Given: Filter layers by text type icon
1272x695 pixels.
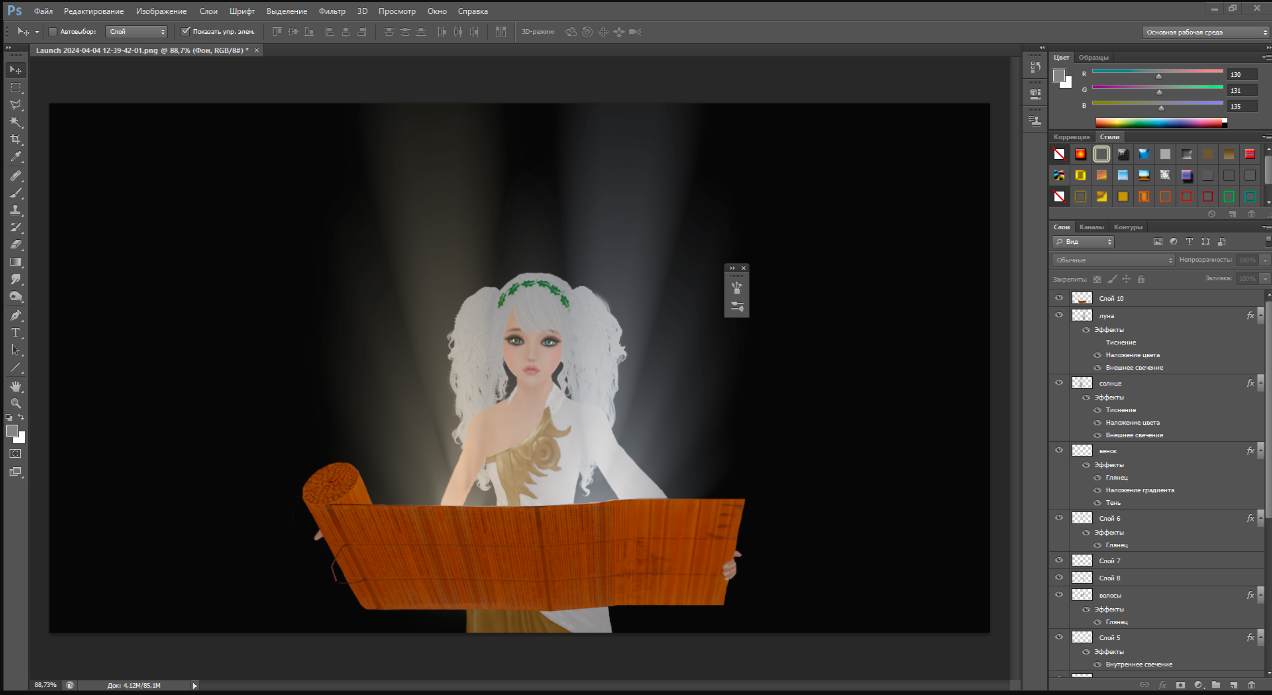Looking at the screenshot, I should 1189,242.
